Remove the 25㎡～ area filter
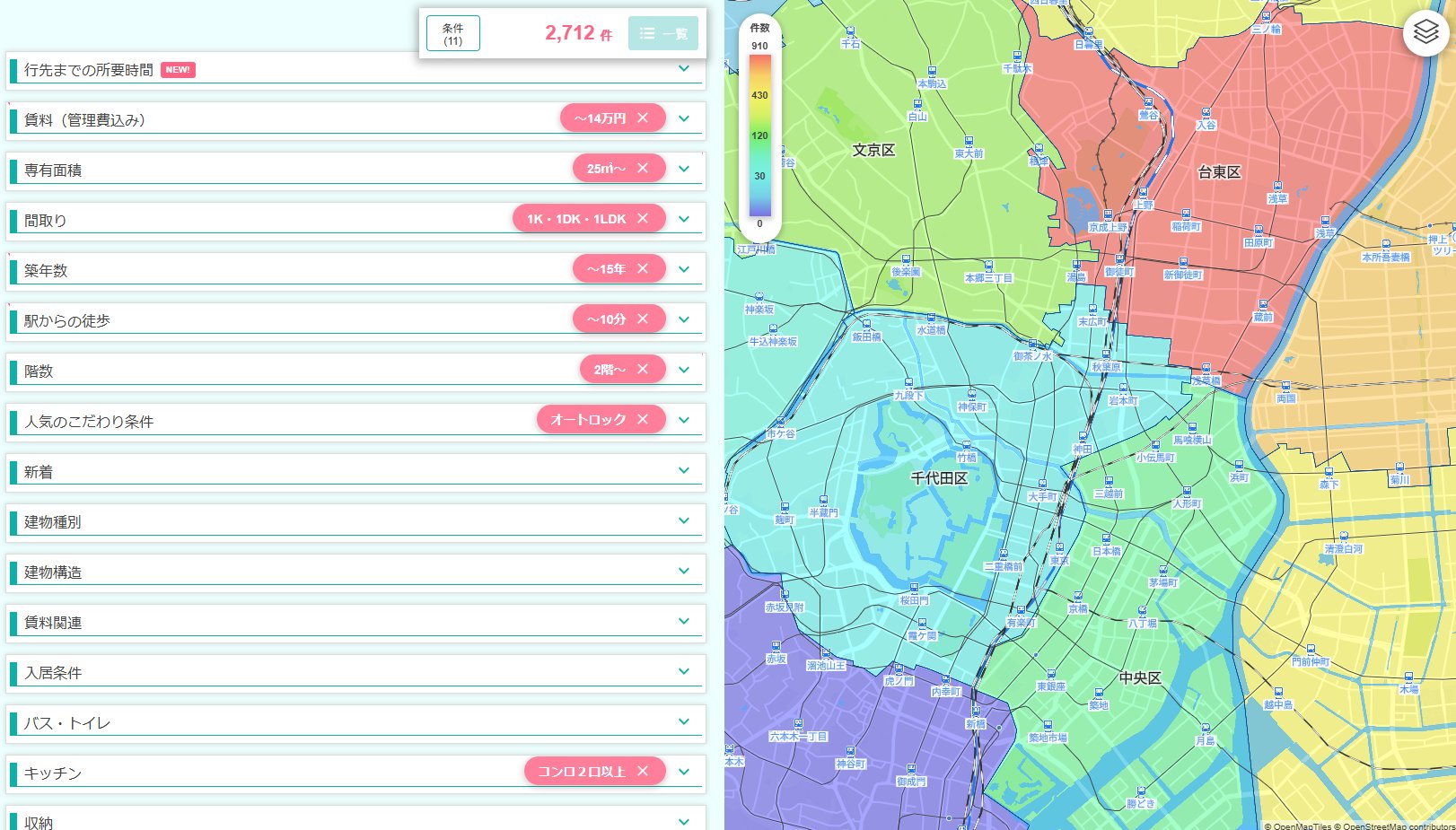This screenshot has height=830, width=1456. pos(643,169)
